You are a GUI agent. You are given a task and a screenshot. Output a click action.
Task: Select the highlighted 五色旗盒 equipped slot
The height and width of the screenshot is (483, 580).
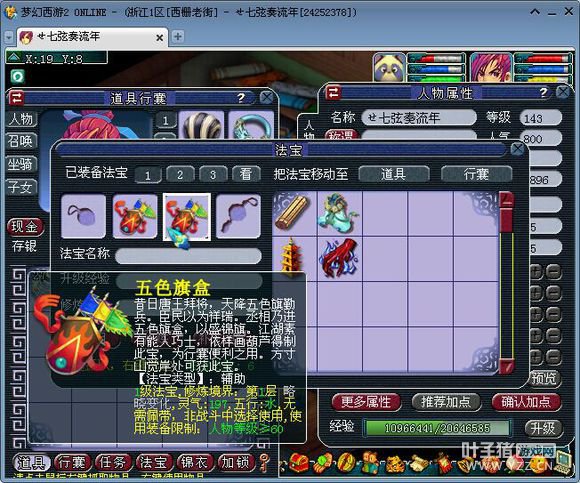pyautogui.click(x=187, y=217)
